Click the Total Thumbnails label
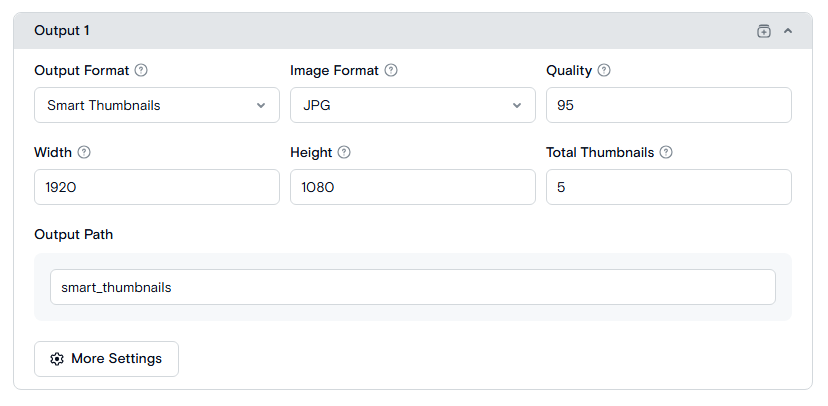Image resolution: width=828 pixels, height=406 pixels. [600, 152]
